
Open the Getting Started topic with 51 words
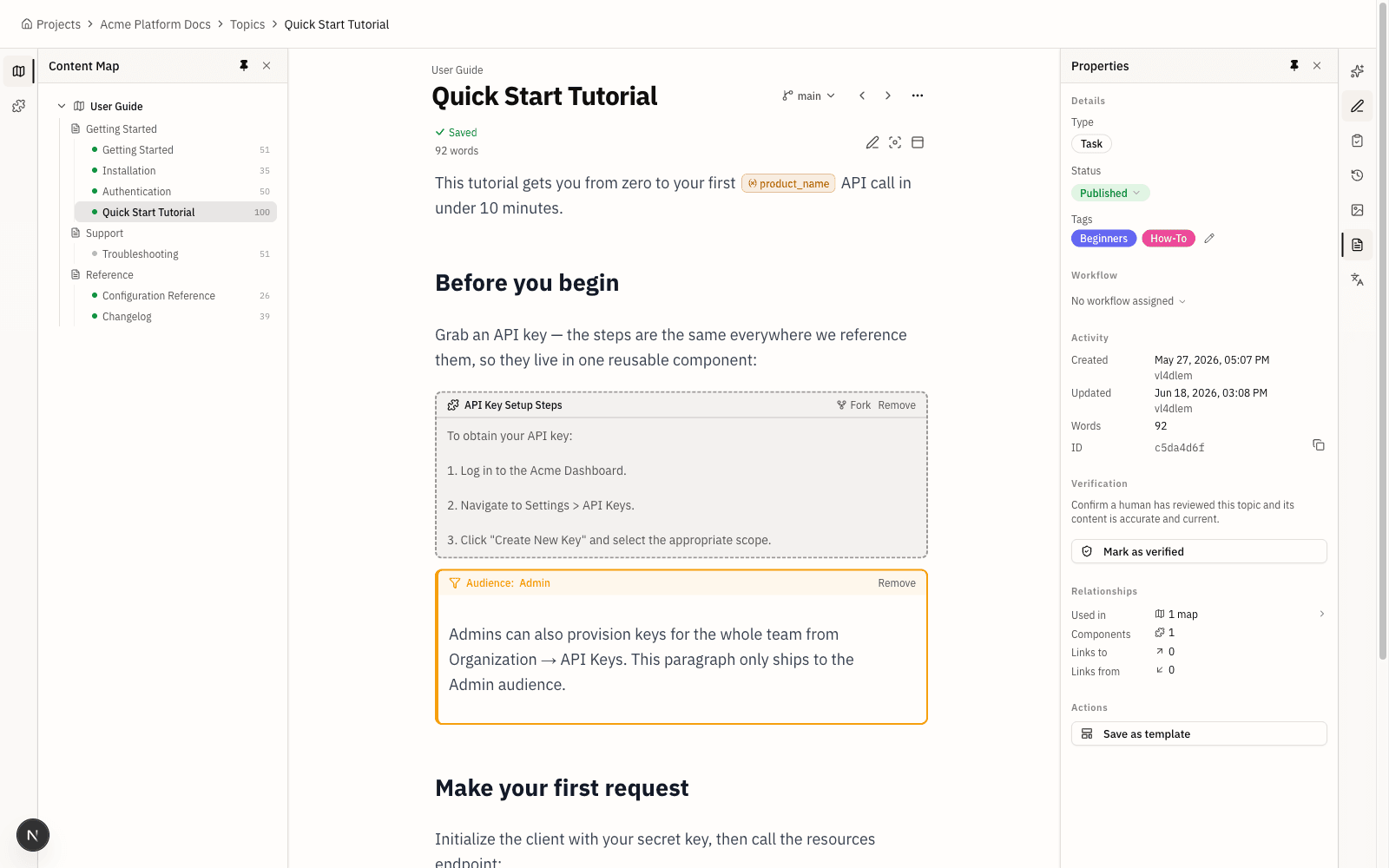[x=175, y=149]
